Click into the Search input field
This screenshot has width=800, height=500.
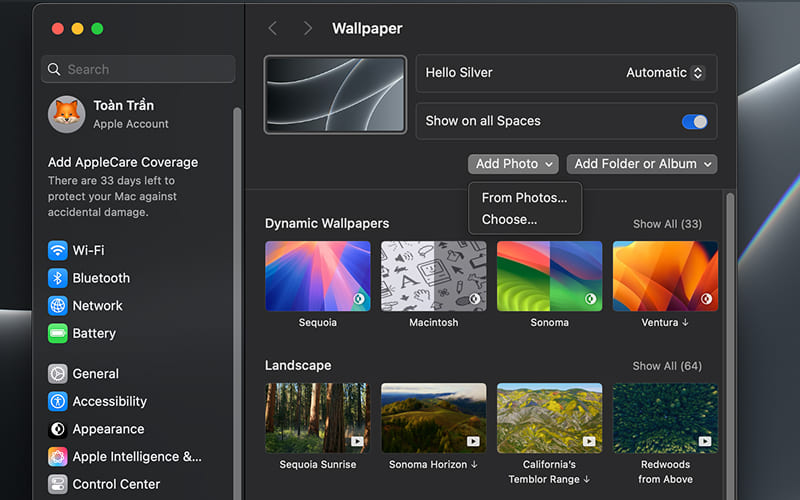point(138,69)
